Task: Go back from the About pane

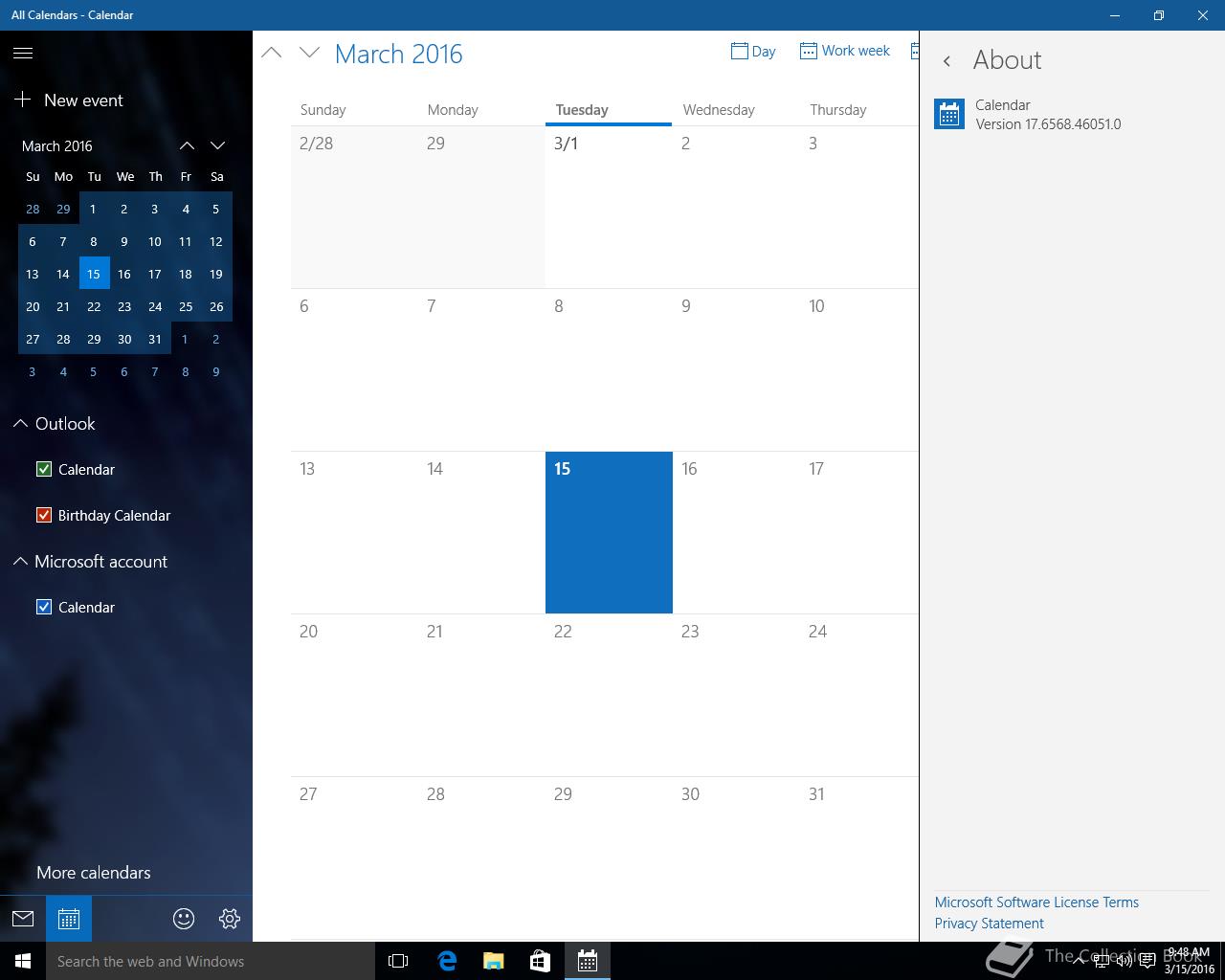Action: [x=947, y=60]
